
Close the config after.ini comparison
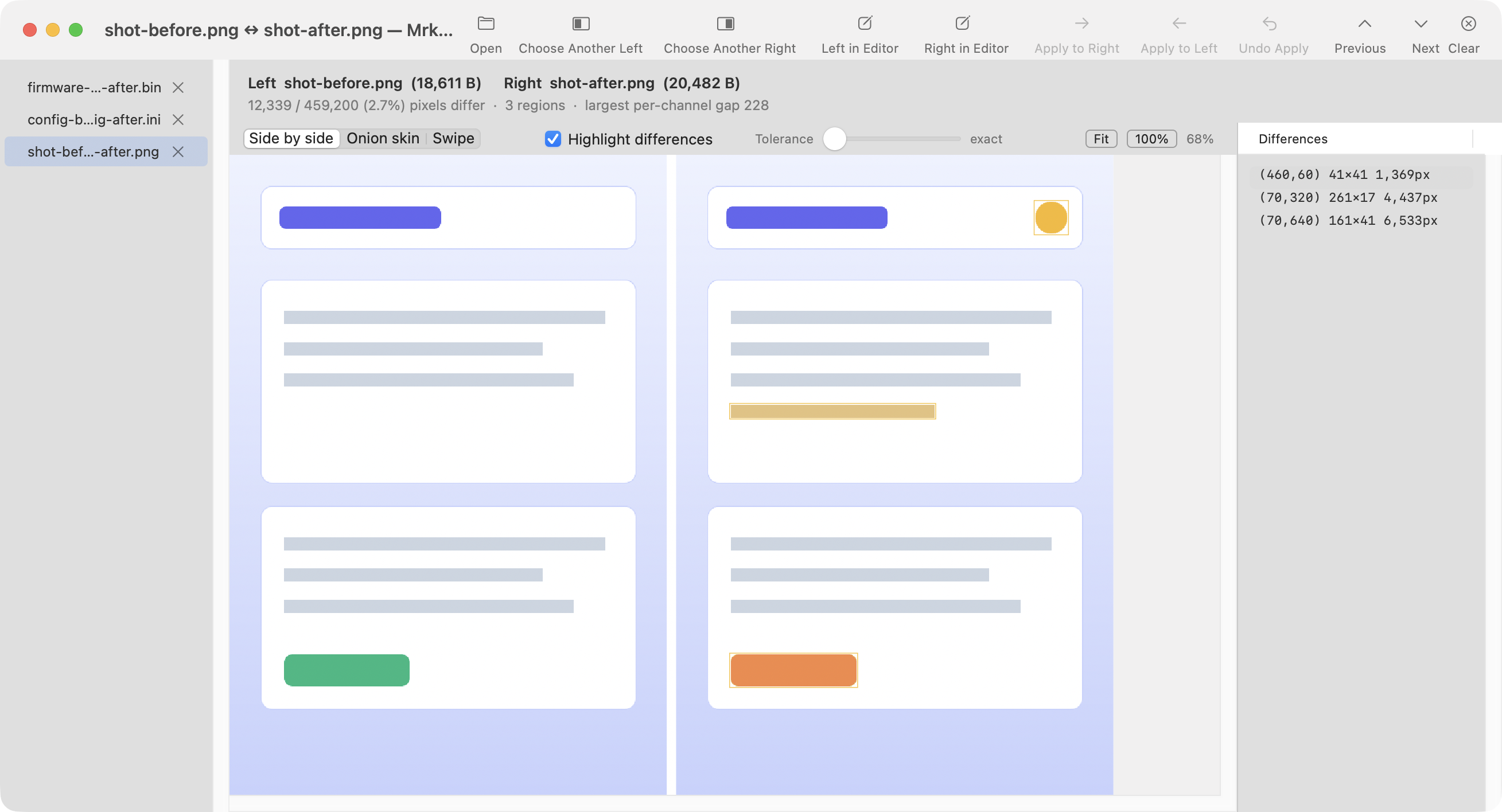pyautogui.click(x=178, y=119)
